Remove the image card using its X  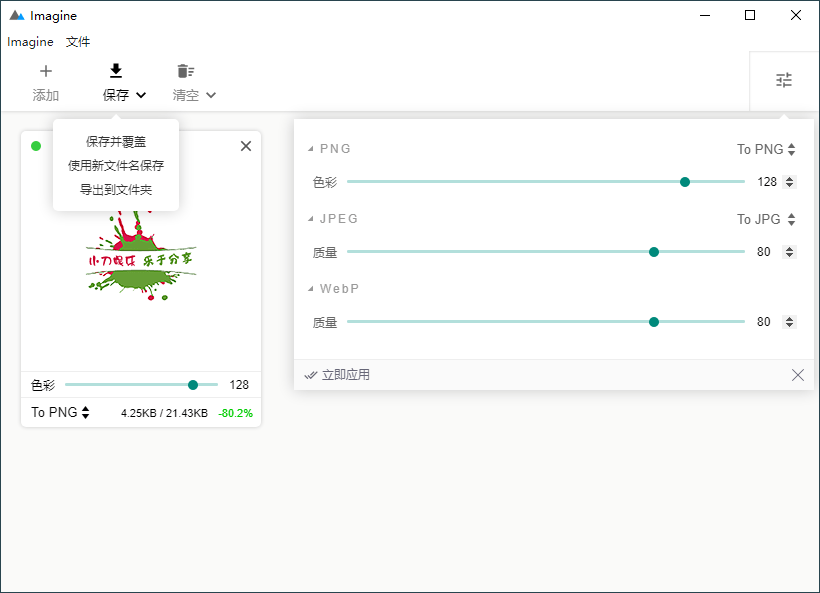point(245,145)
